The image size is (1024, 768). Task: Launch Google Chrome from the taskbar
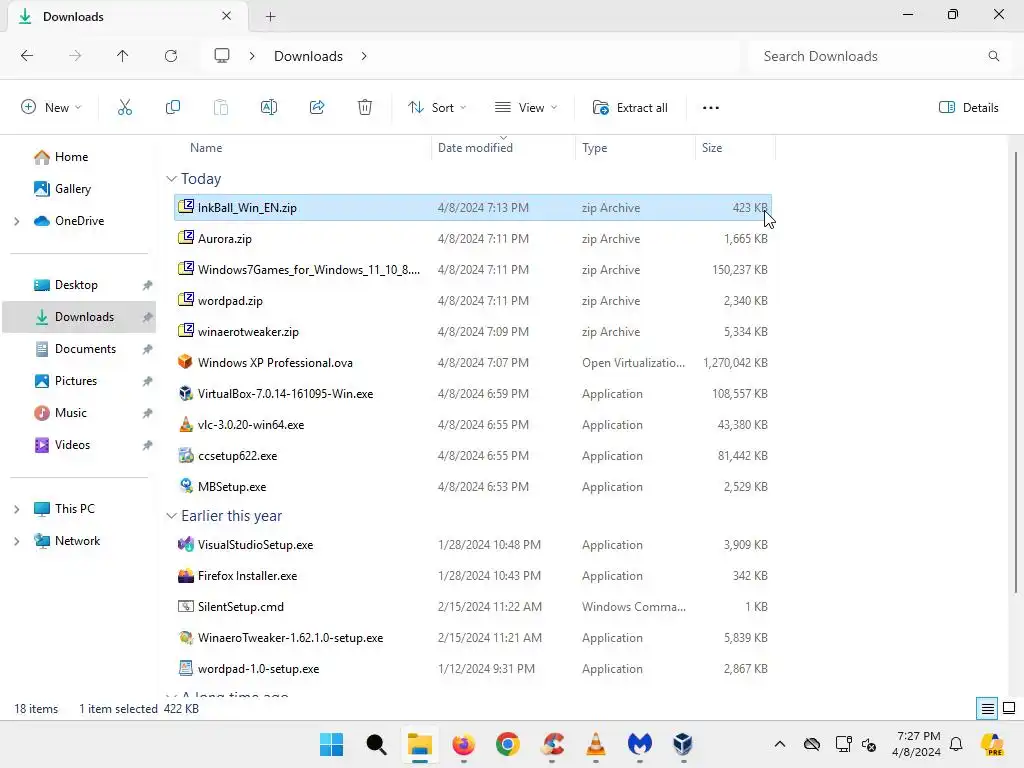click(508, 744)
